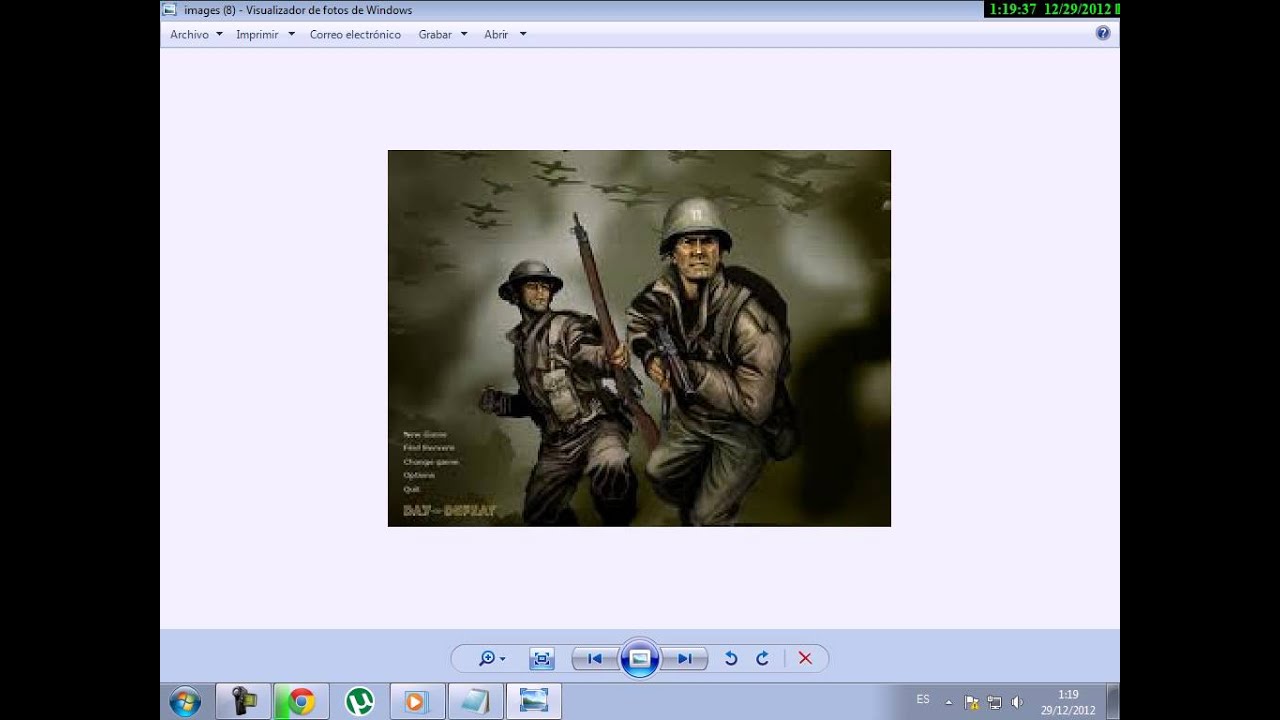1280x720 pixels.
Task: Start the slideshow playback
Action: pyautogui.click(x=640, y=658)
